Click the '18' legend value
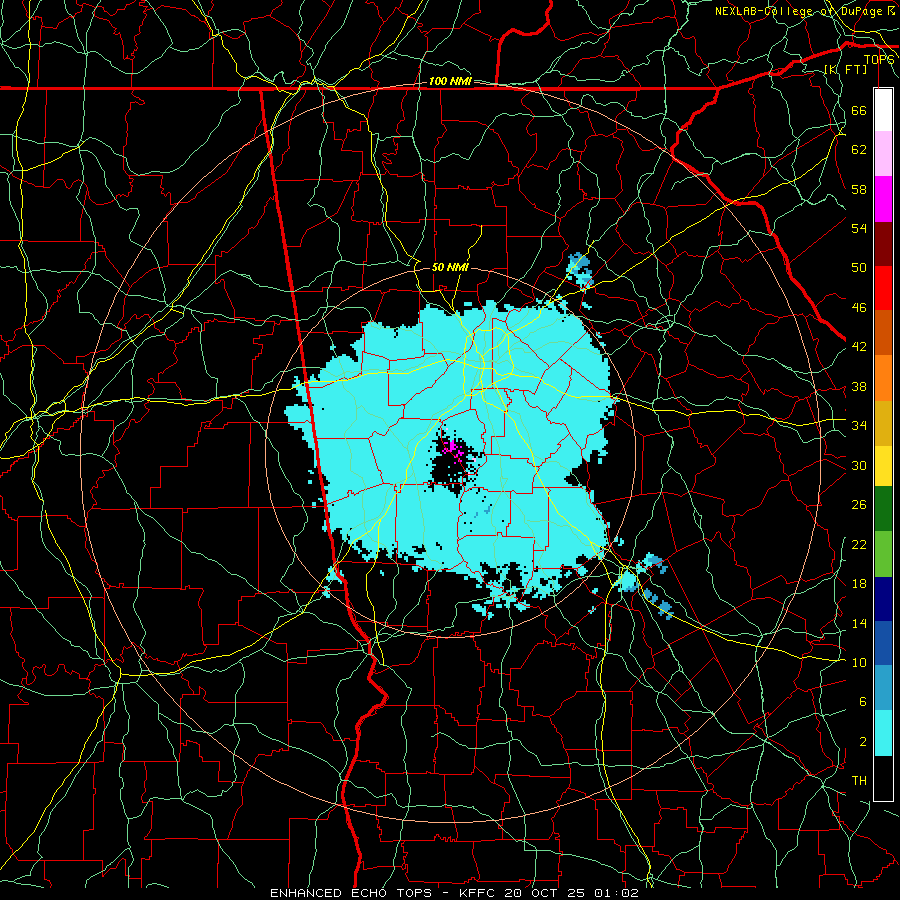 tap(859, 584)
